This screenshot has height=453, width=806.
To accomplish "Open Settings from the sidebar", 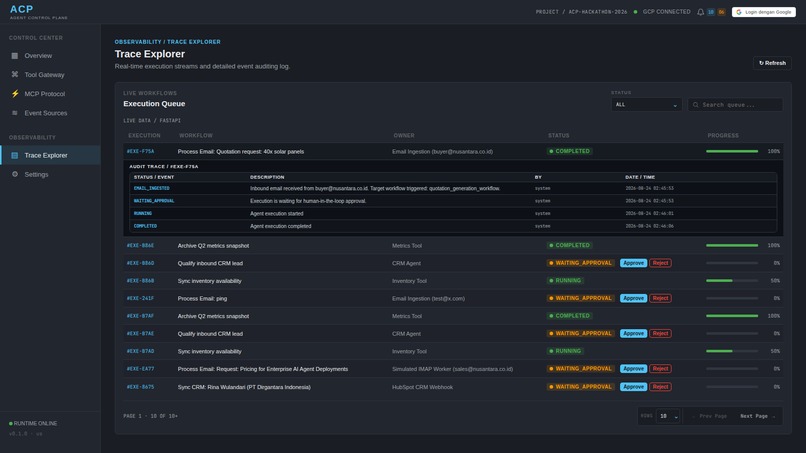I will [50, 174].
